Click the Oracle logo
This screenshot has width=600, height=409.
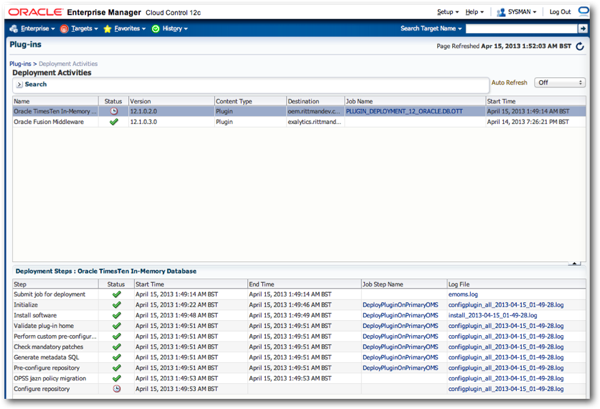(36, 12)
